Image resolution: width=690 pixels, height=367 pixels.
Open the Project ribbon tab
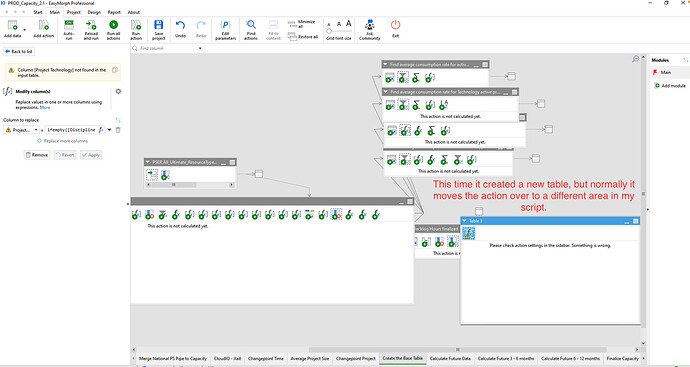[x=73, y=12]
